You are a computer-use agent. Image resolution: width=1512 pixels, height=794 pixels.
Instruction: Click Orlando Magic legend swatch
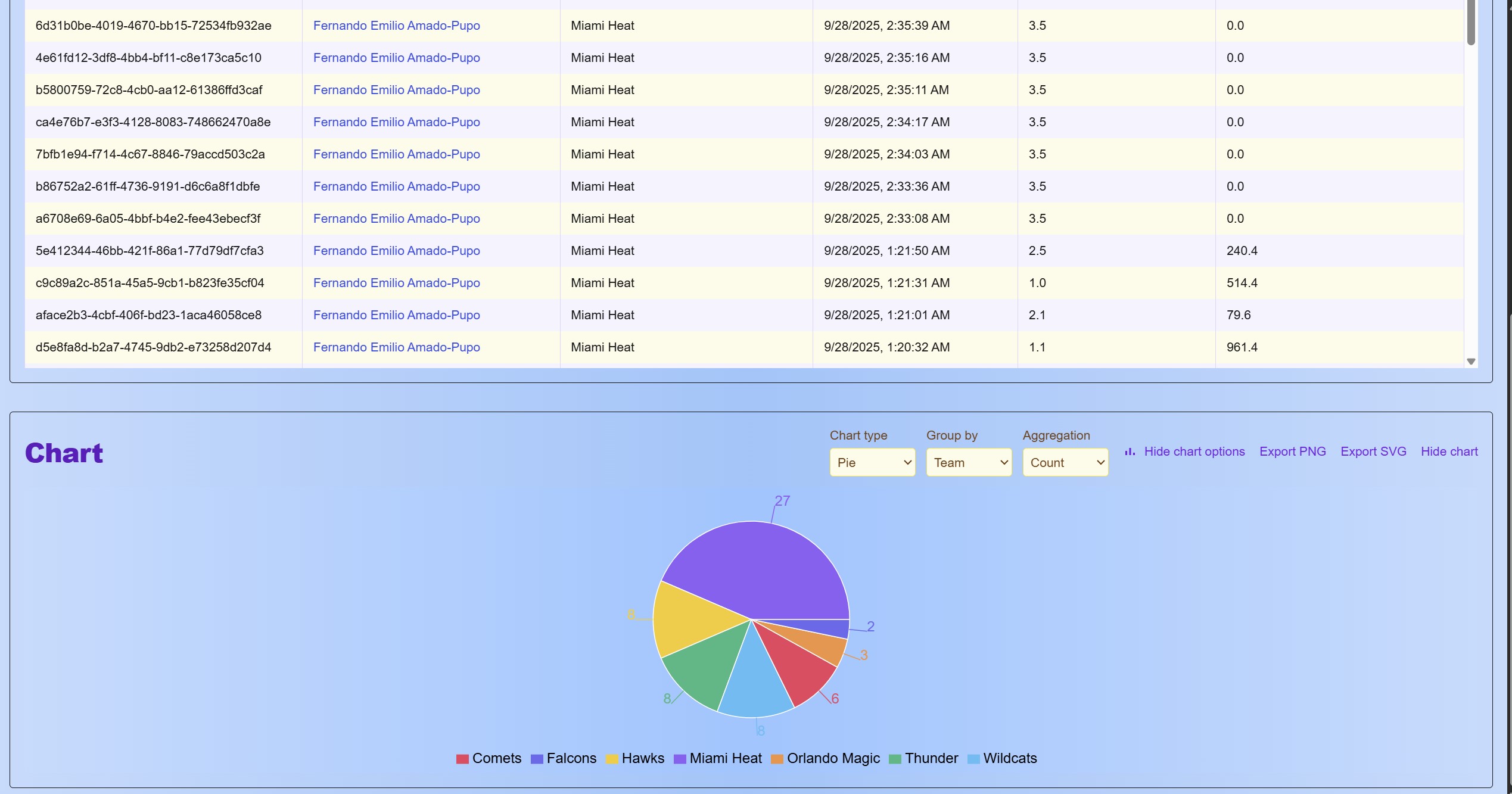[x=777, y=759]
